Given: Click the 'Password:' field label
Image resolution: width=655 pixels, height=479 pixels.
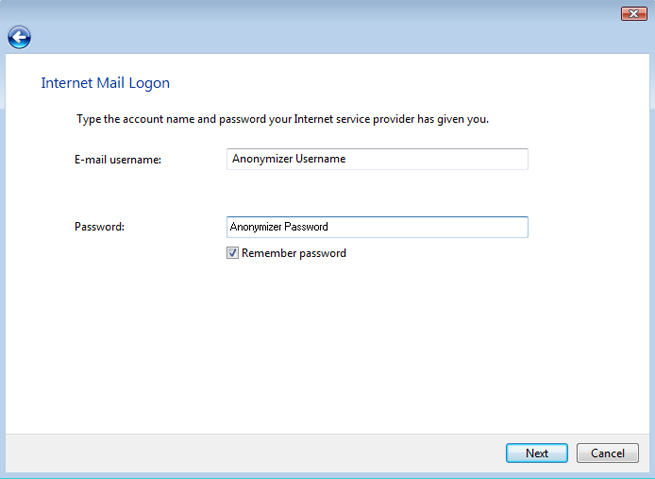Looking at the screenshot, I should tap(100, 227).
